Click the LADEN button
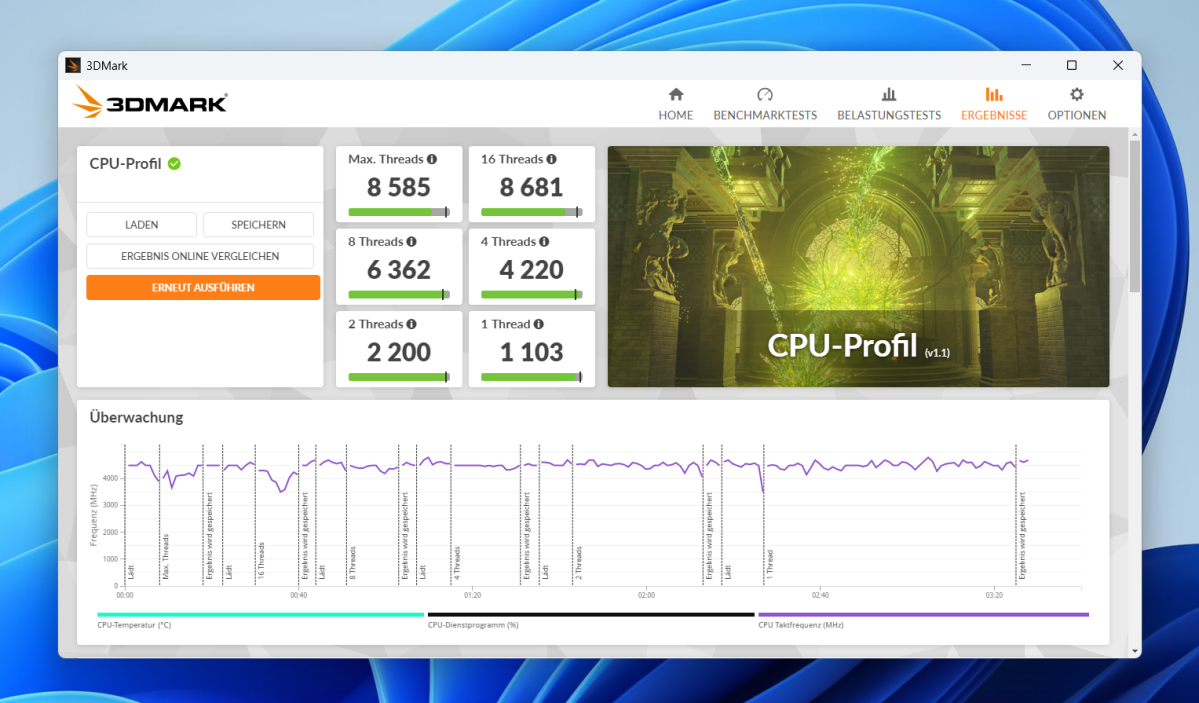 tap(141, 225)
